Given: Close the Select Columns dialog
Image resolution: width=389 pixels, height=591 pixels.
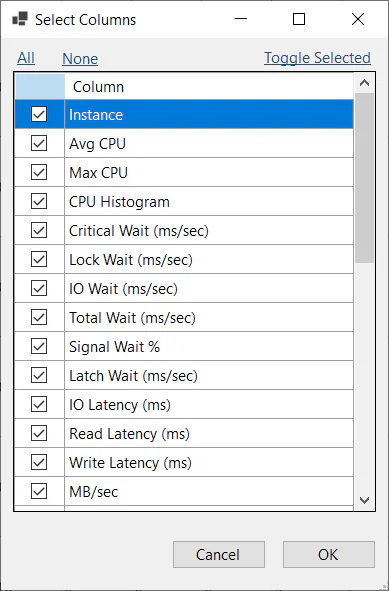Looking at the screenshot, I should point(358,19).
